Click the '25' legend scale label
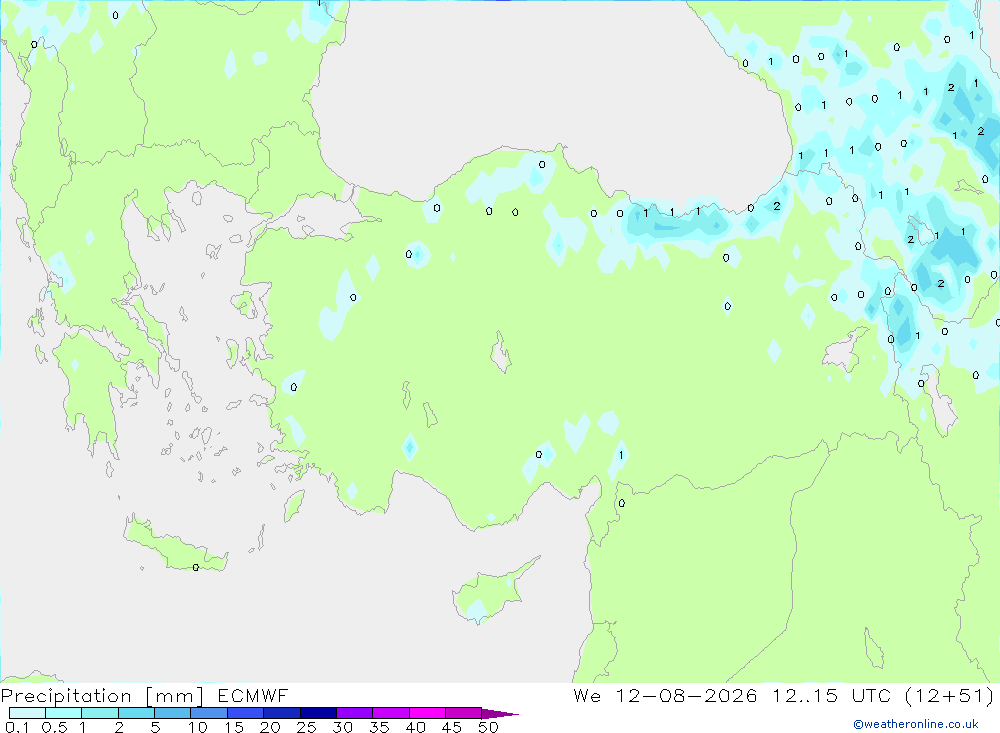The width and height of the screenshot is (1000, 733). [x=306, y=727]
